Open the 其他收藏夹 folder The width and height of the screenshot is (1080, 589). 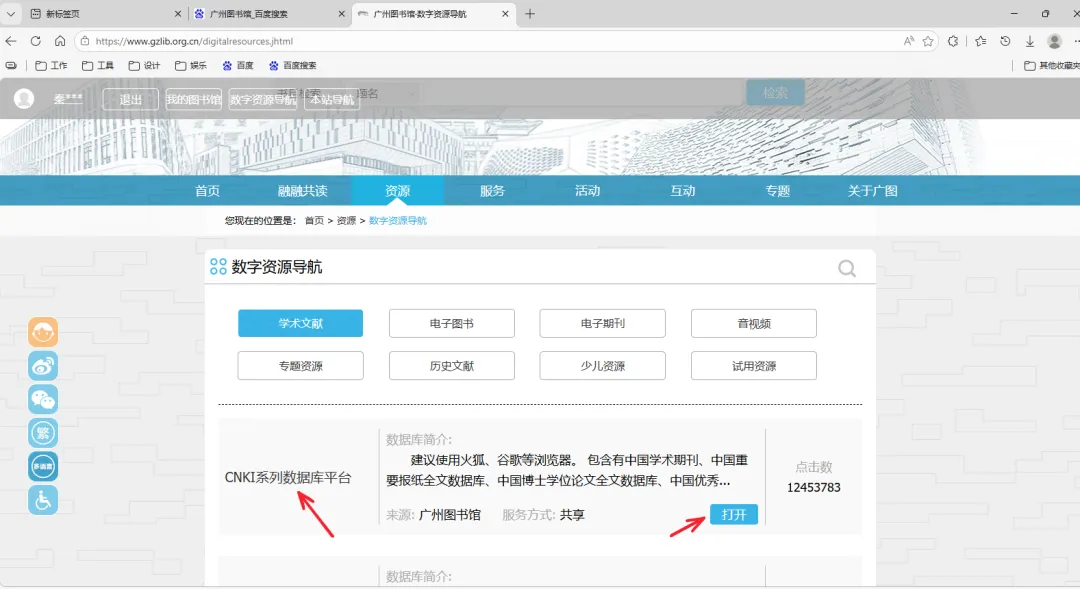1051,65
